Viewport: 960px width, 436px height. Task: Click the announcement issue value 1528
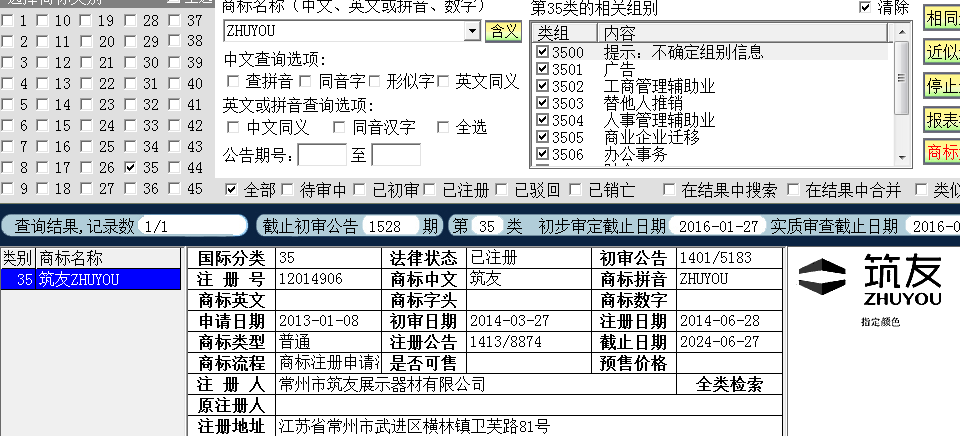pos(390,226)
